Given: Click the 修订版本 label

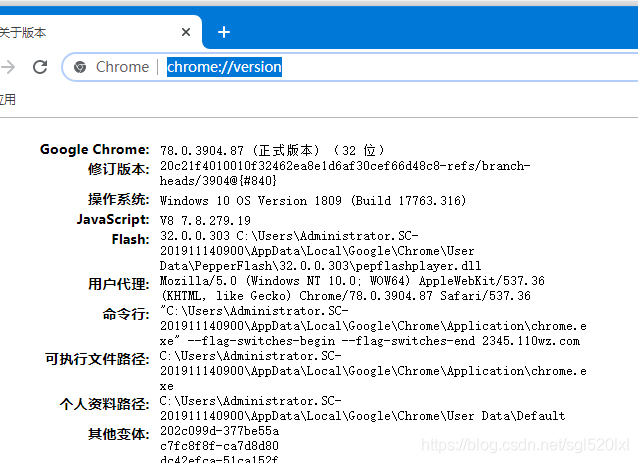Looking at the screenshot, I should 118,168.
